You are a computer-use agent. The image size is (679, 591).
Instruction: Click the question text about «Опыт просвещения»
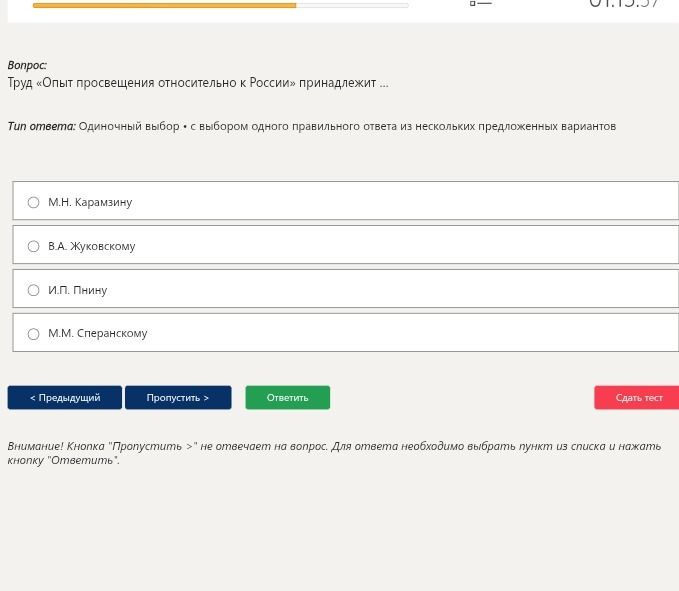198,83
